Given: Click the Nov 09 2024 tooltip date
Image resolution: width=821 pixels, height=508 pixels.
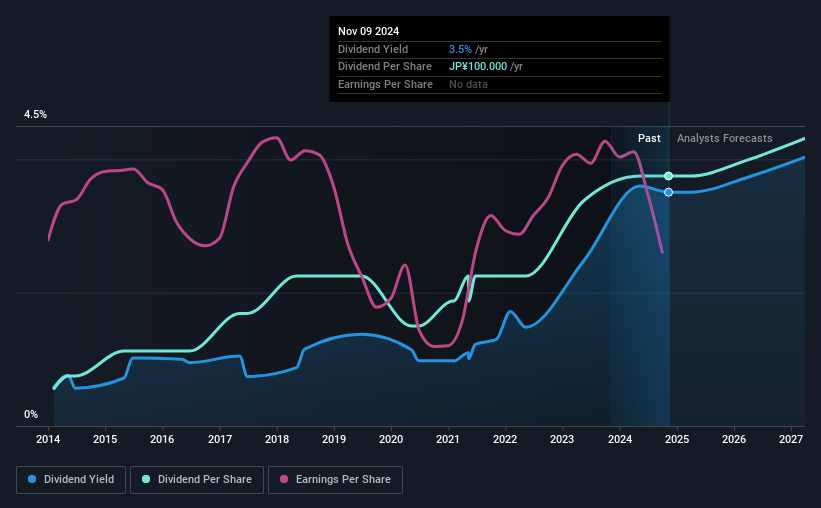Looking at the screenshot, I should [369, 31].
